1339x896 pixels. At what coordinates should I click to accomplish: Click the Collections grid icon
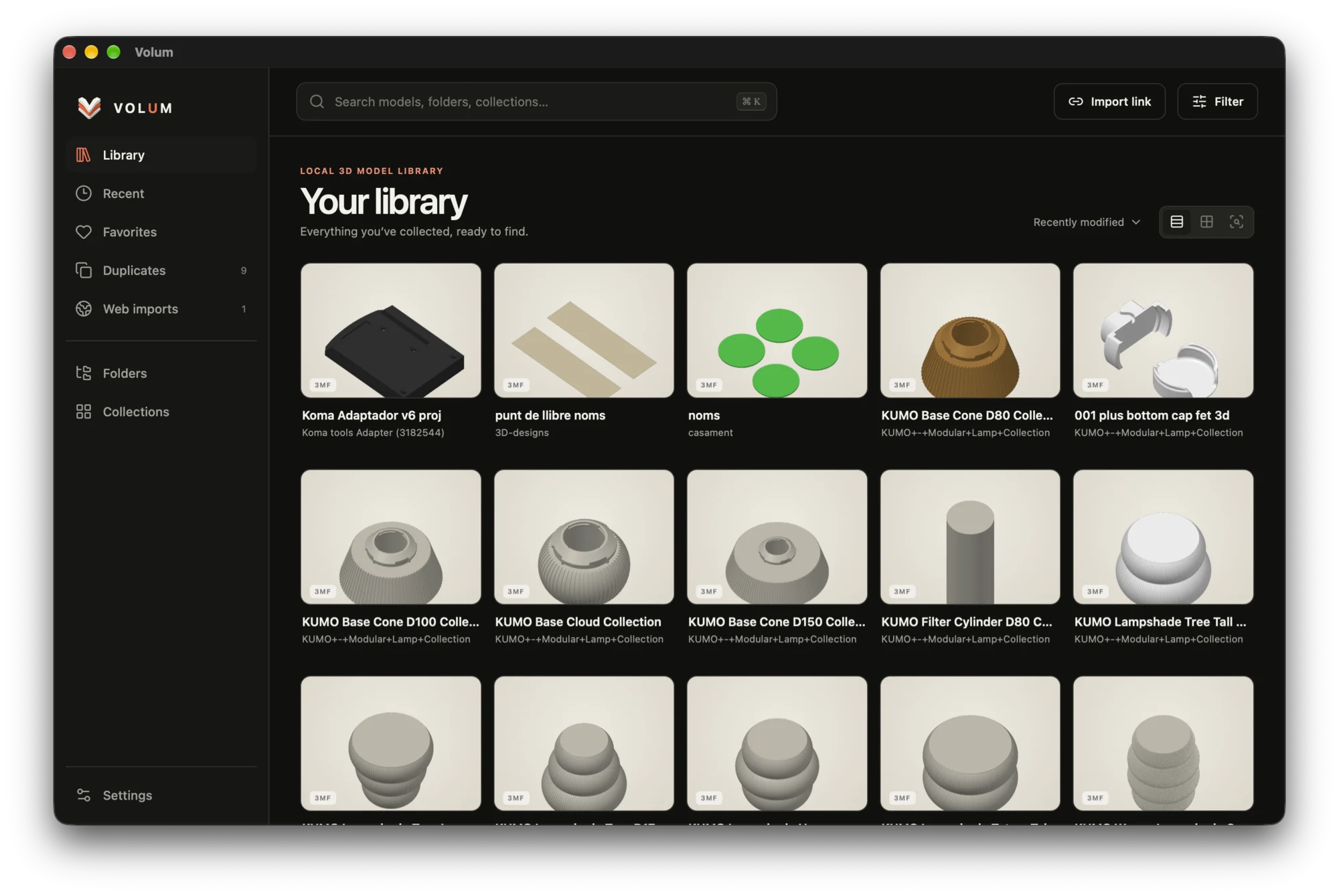pos(84,412)
